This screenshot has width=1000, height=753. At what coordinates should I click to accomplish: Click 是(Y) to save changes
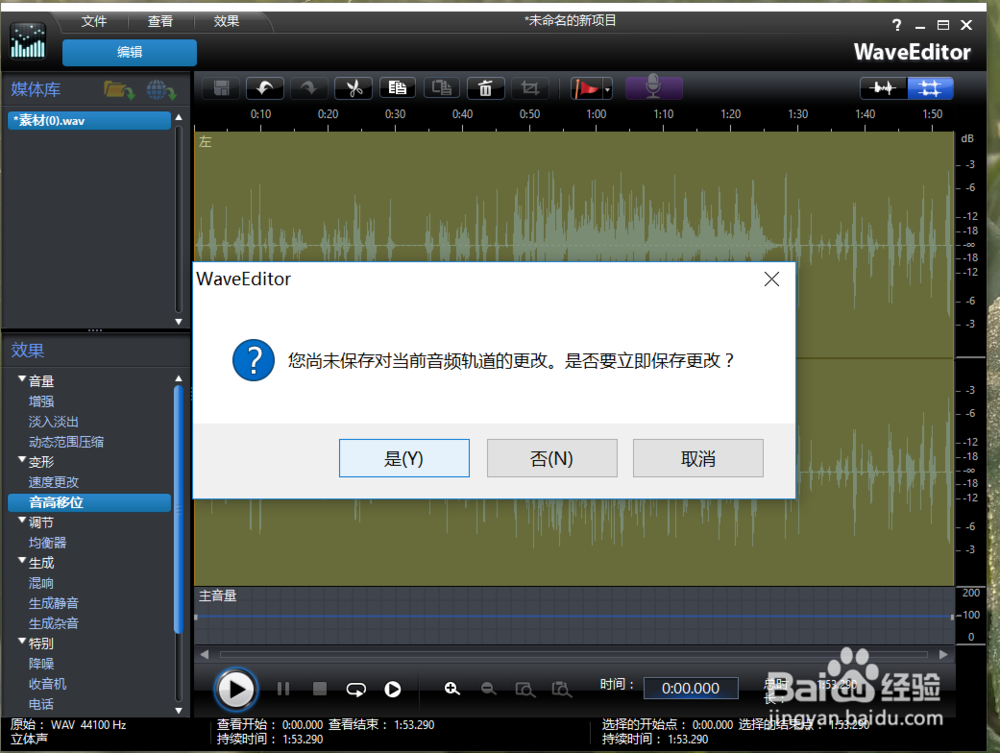coord(404,458)
